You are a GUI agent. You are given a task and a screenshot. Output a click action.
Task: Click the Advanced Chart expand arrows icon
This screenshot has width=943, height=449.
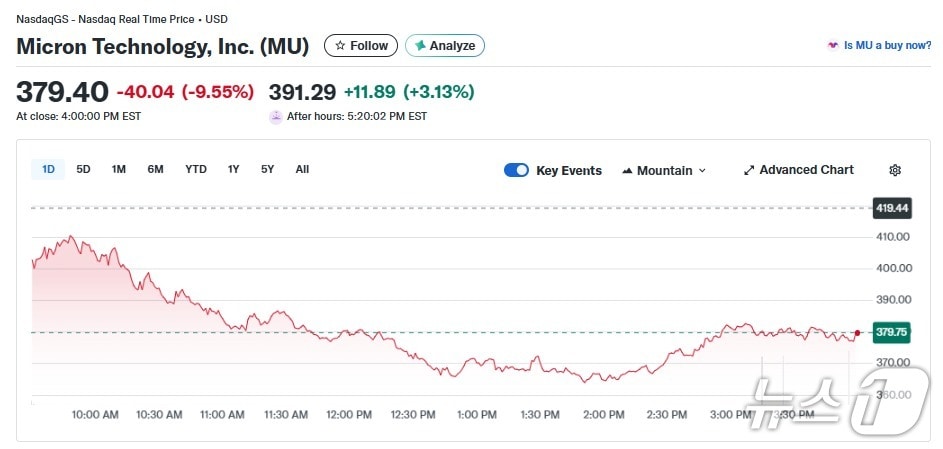pos(749,170)
